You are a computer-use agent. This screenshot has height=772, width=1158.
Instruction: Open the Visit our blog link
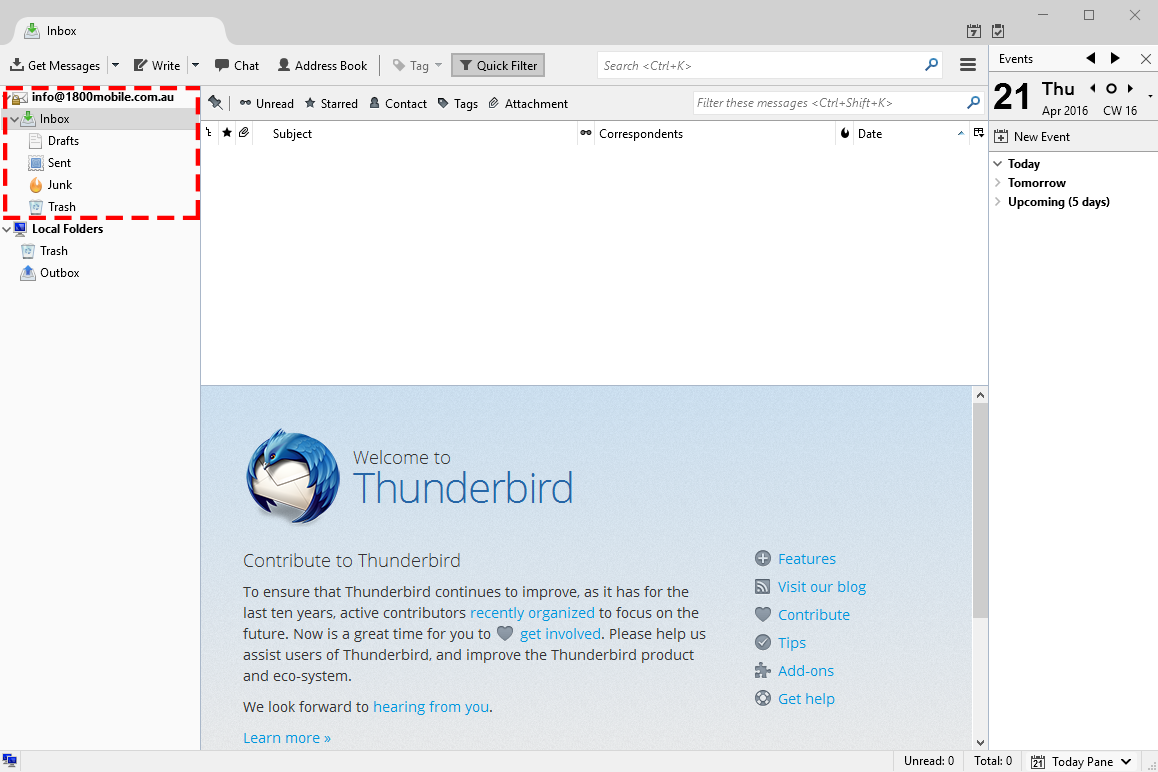pyautogui.click(x=822, y=587)
